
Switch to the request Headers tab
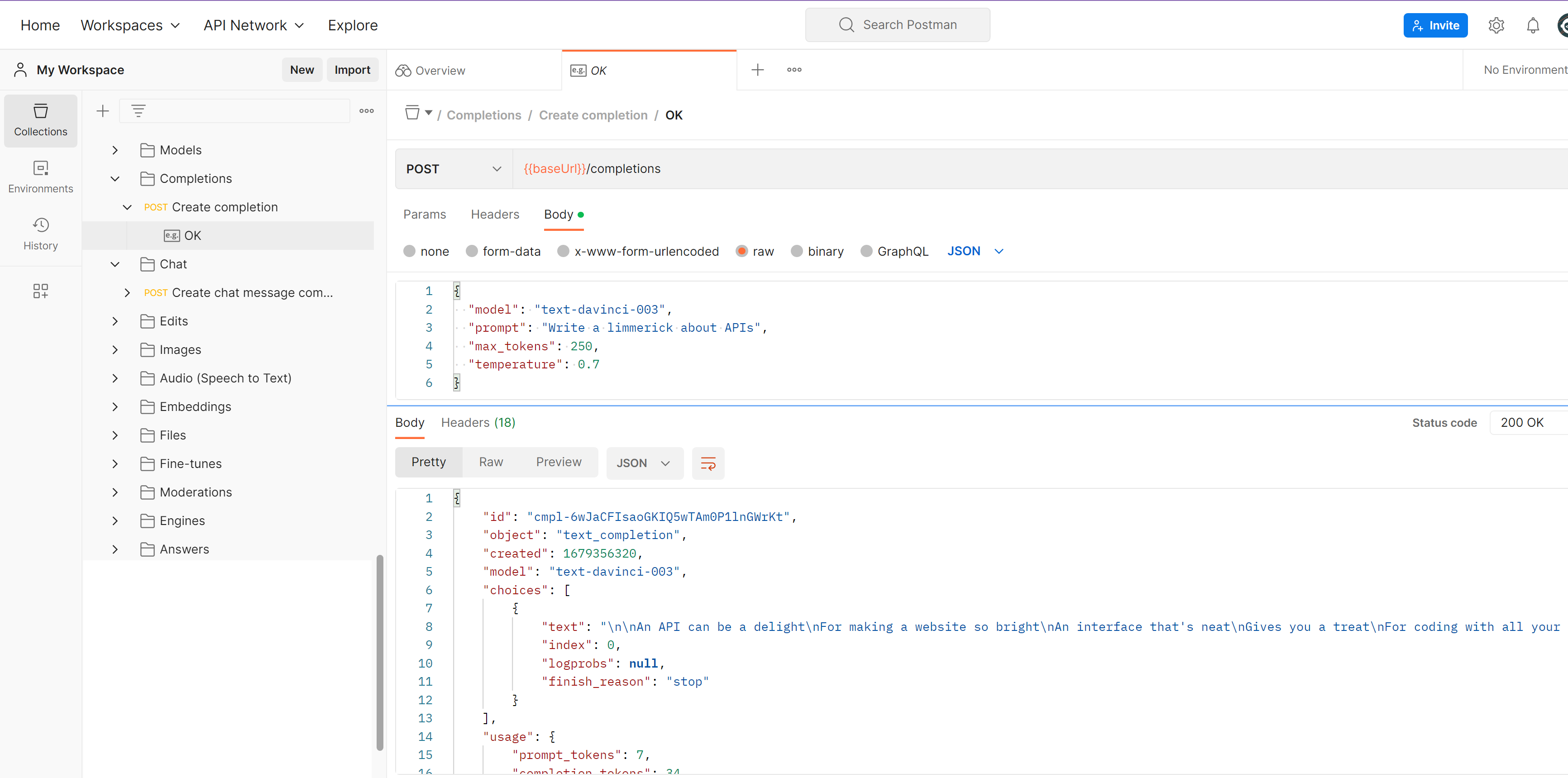coord(494,214)
